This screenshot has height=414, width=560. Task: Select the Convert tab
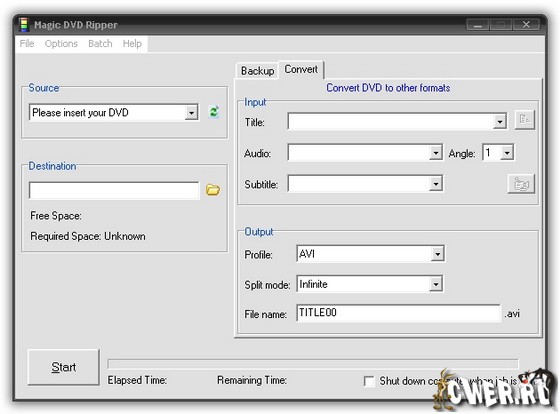[x=301, y=69]
